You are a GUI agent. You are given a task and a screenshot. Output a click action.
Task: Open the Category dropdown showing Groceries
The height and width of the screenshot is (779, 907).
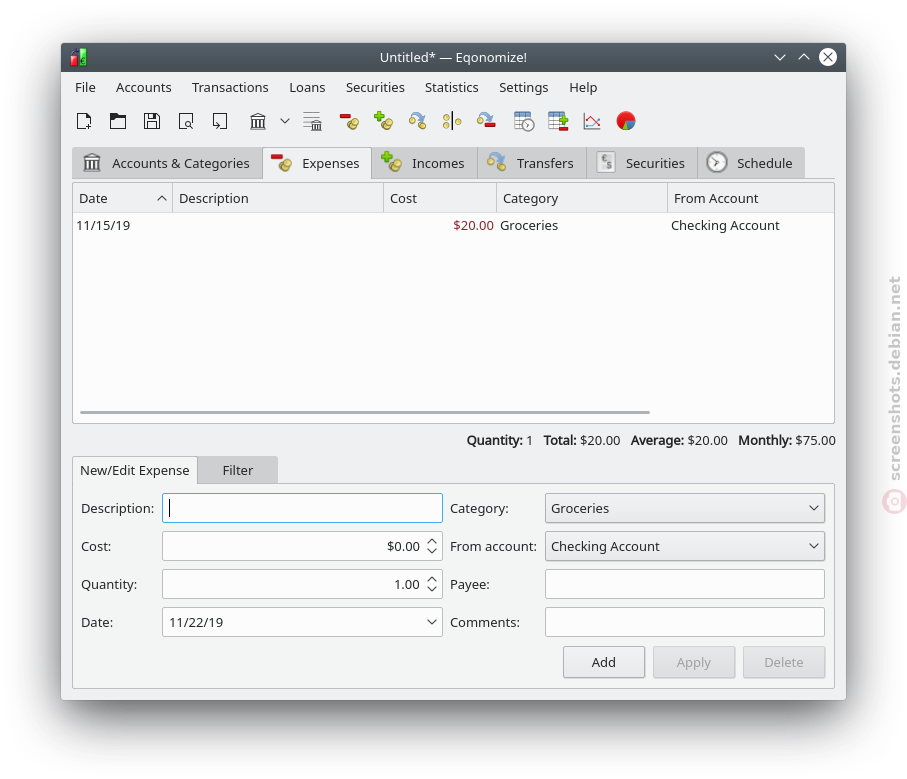point(685,508)
